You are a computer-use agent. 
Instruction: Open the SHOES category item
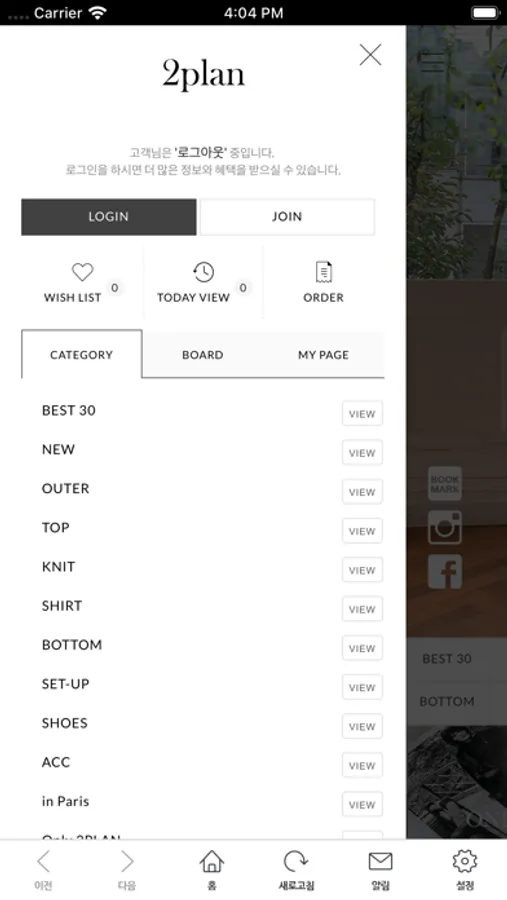65,723
